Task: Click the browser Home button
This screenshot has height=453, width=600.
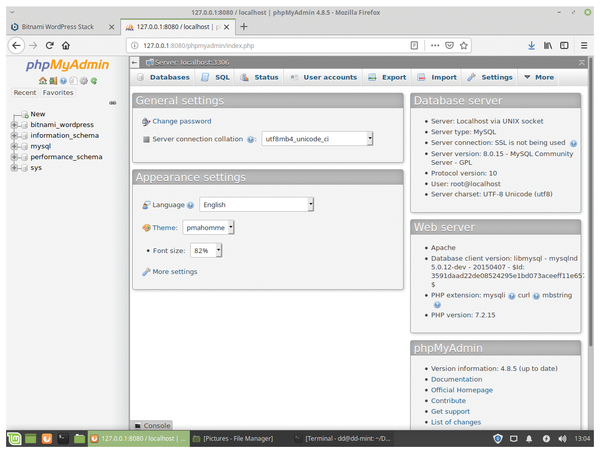Action: pos(65,45)
